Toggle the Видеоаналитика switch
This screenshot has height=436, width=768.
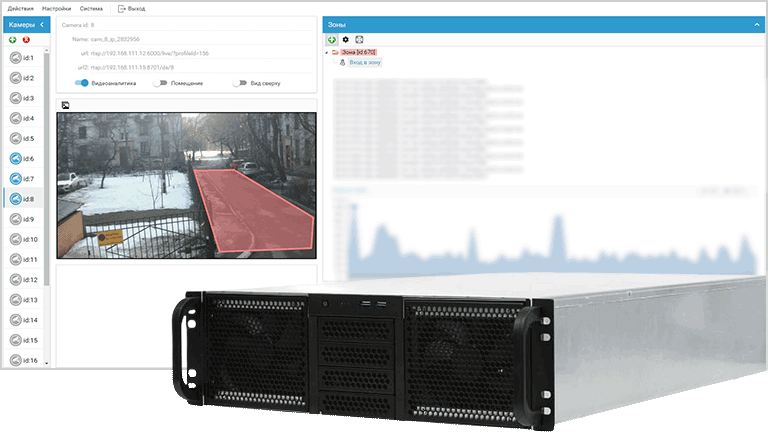(x=82, y=83)
